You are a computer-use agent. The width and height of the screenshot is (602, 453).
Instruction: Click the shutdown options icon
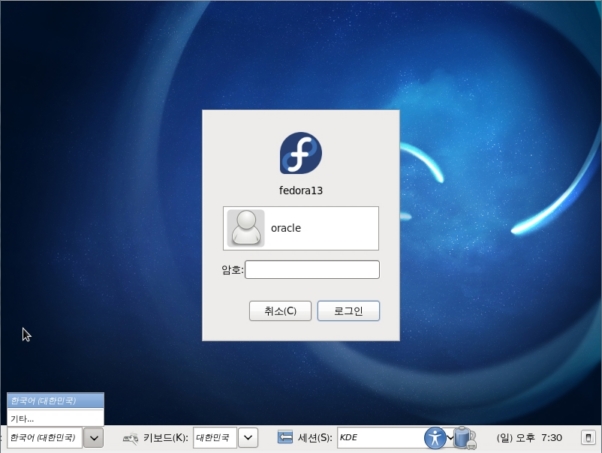click(588, 438)
